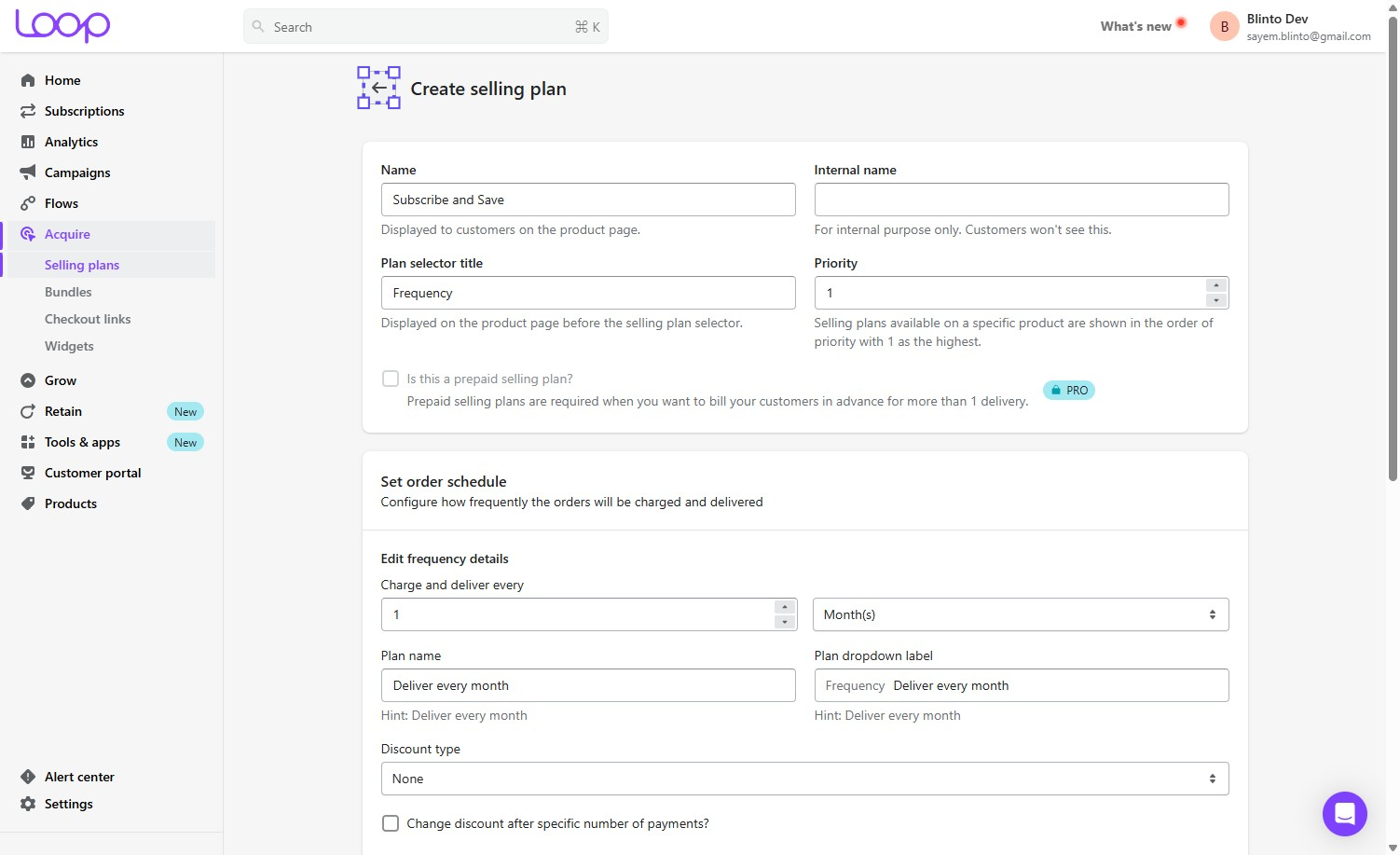Click the user avatar with letter B
The height and width of the screenshot is (855, 1400).
click(x=1225, y=27)
